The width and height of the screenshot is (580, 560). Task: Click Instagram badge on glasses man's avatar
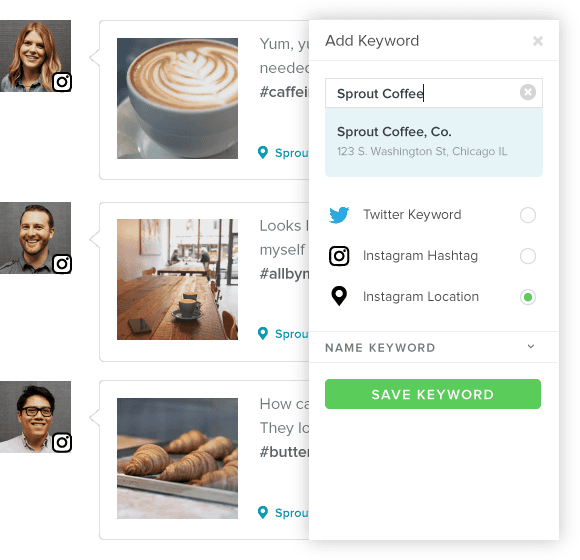[62, 442]
